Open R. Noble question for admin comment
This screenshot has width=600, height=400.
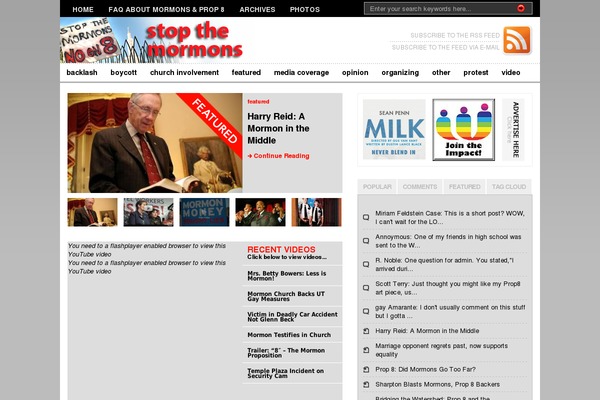click(x=444, y=264)
